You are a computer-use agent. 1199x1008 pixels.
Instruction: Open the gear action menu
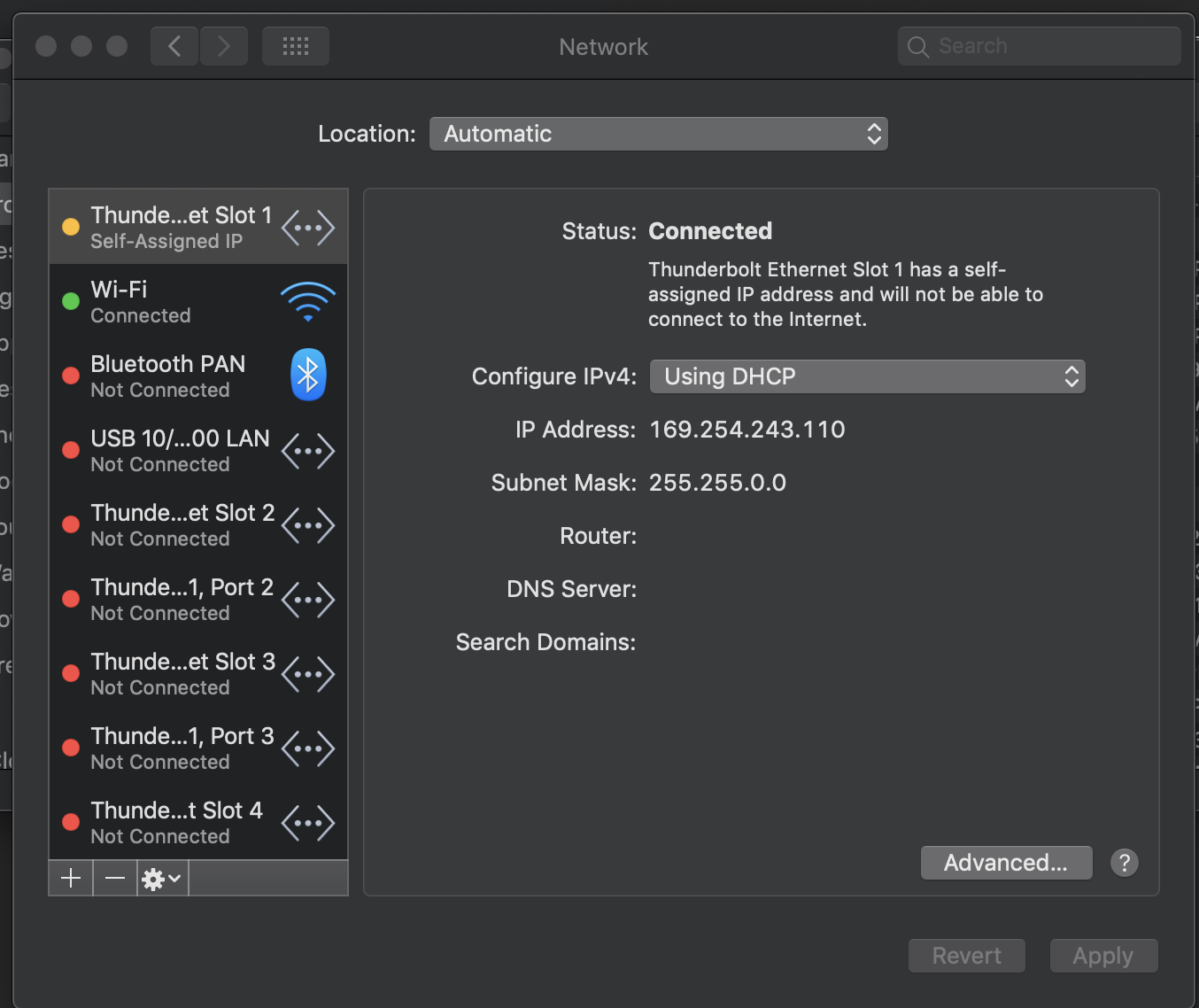(x=162, y=878)
